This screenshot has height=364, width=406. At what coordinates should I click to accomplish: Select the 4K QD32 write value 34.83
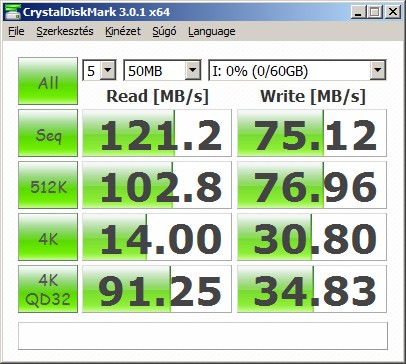(x=312, y=289)
